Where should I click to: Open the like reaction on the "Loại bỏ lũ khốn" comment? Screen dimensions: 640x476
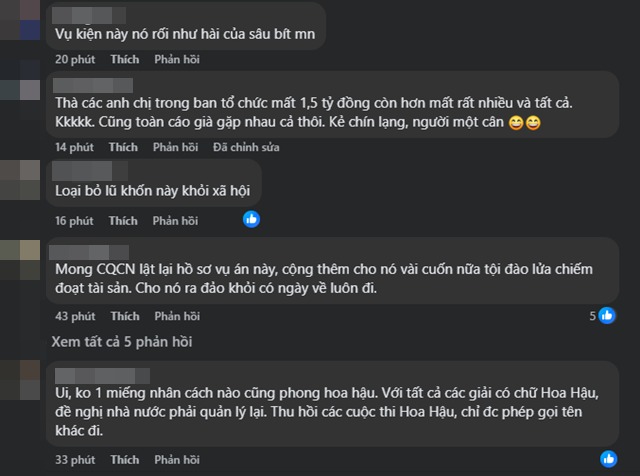click(x=252, y=219)
